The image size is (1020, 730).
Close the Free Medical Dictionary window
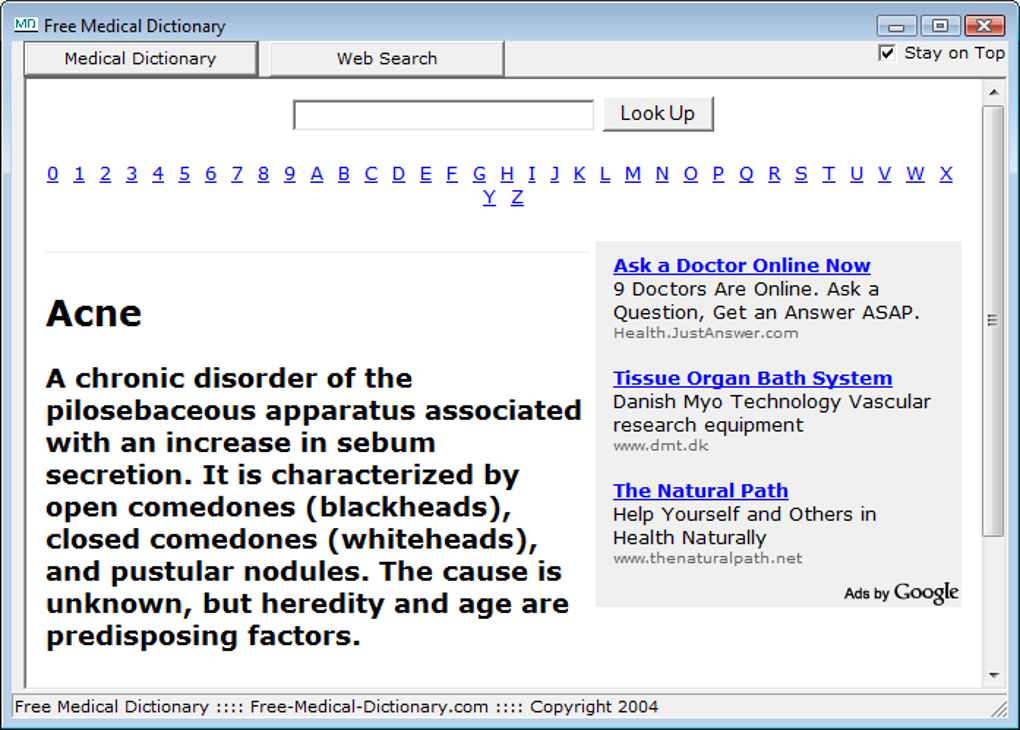(x=984, y=26)
